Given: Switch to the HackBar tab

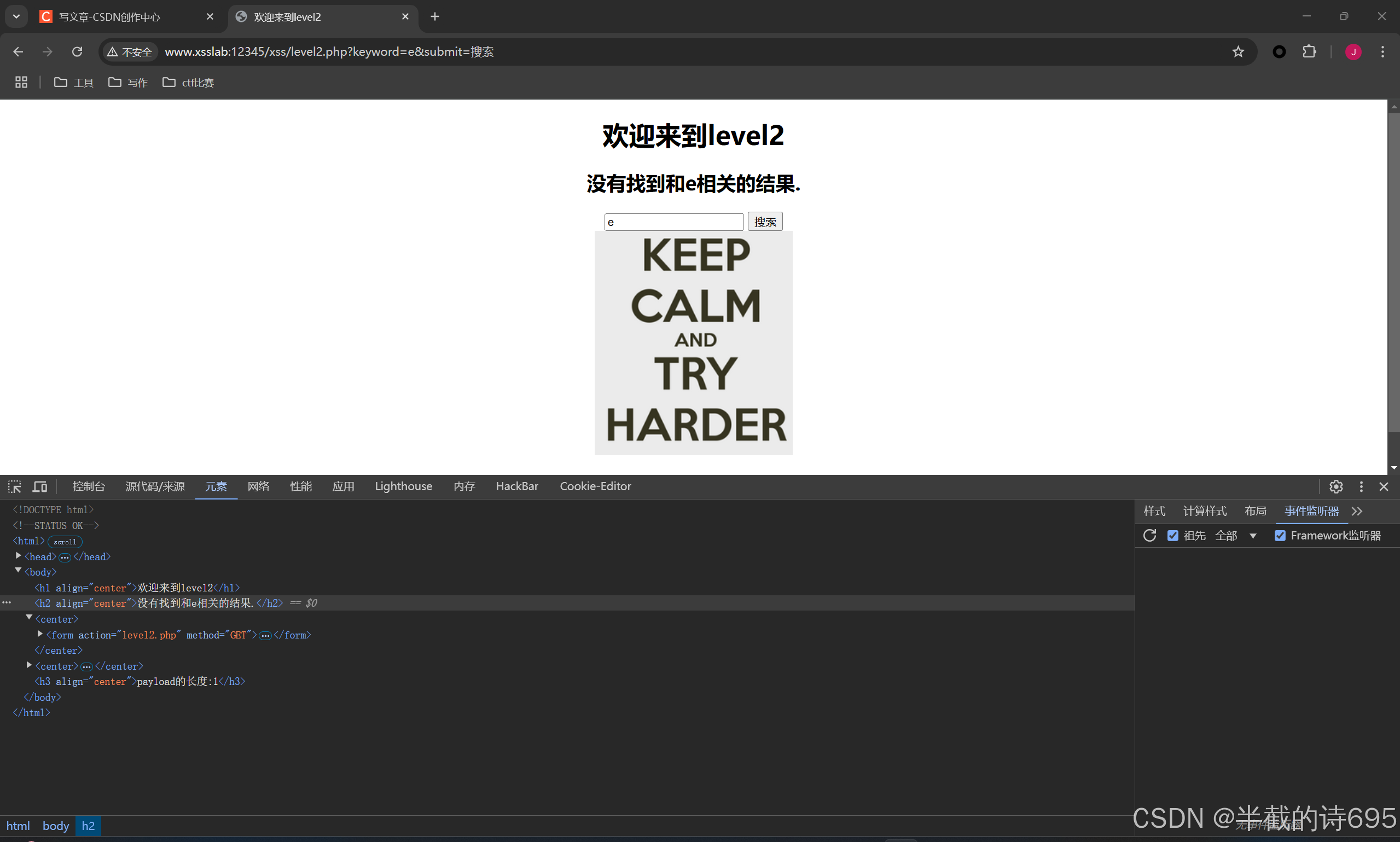Looking at the screenshot, I should (x=516, y=486).
